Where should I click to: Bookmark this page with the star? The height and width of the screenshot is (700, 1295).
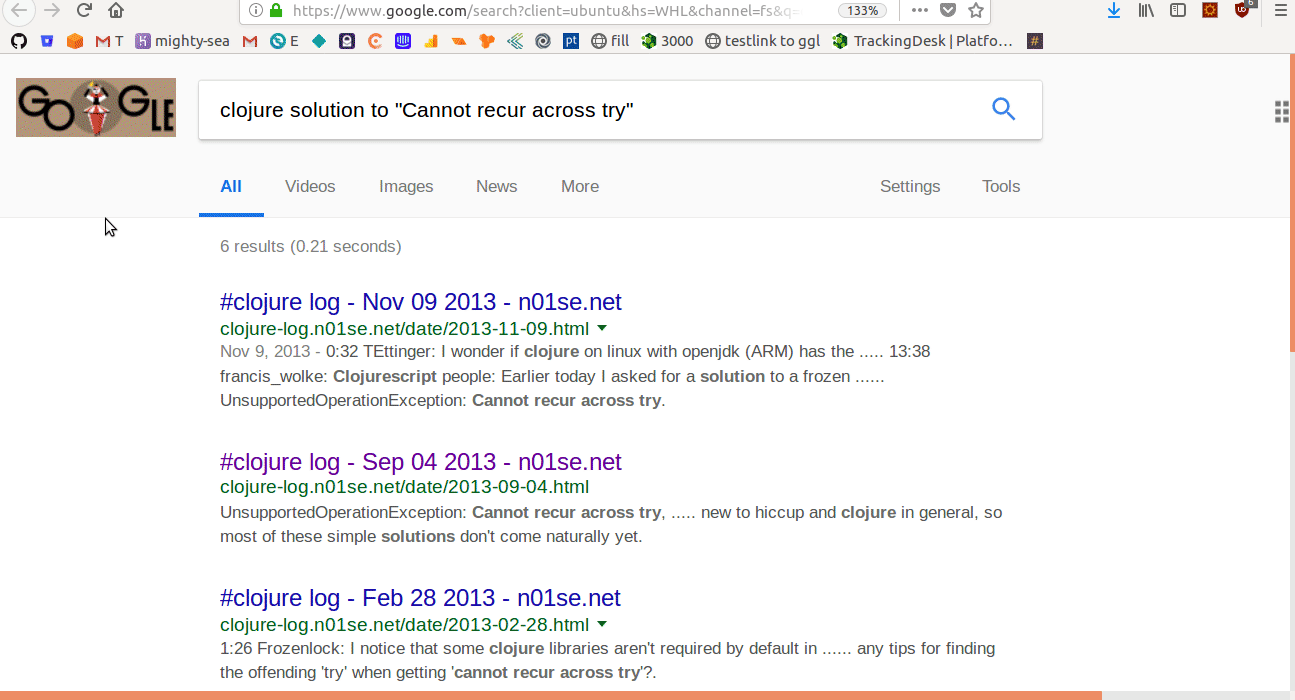pyautogui.click(x=976, y=10)
